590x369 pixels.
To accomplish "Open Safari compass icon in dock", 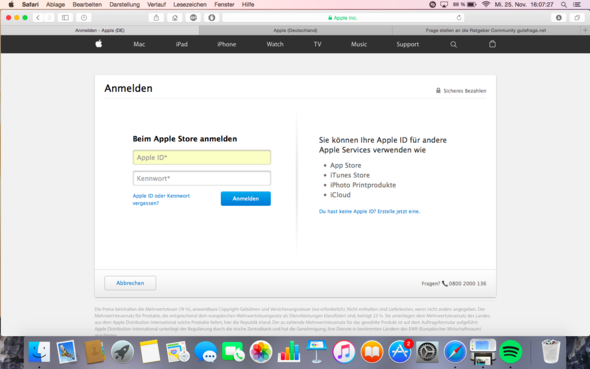I will (x=455, y=352).
